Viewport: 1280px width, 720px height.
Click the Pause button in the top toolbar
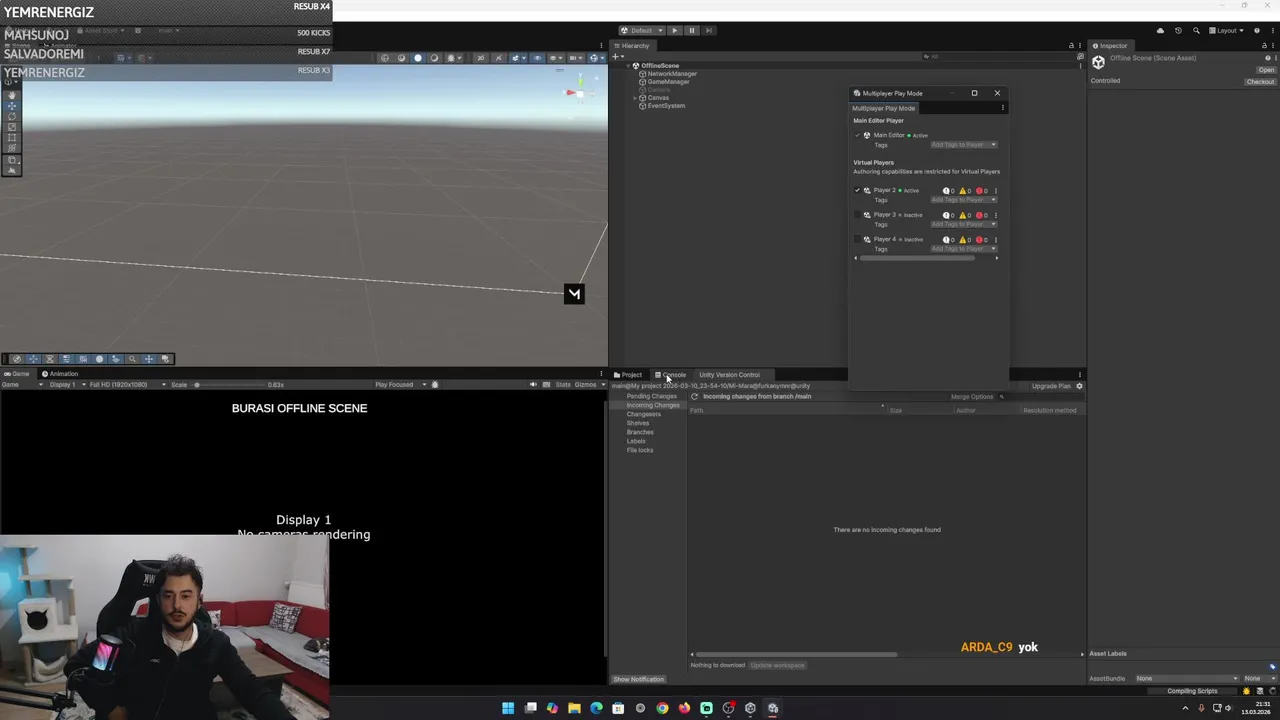tap(691, 30)
